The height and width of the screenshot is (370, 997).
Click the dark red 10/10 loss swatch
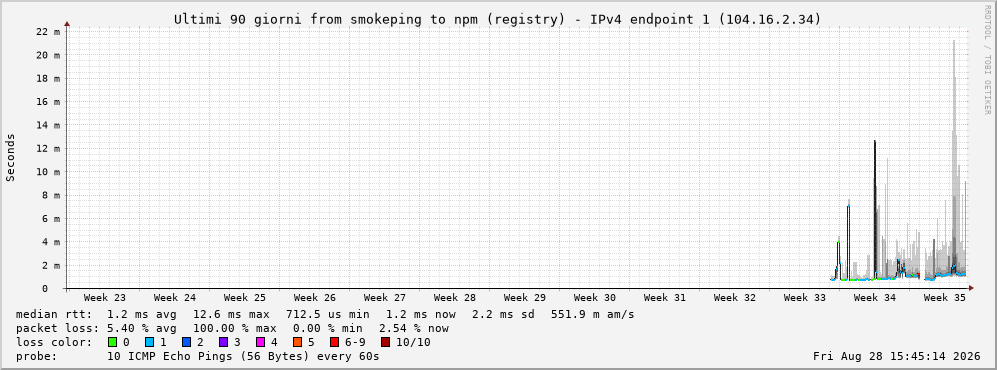(x=385, y=342)
